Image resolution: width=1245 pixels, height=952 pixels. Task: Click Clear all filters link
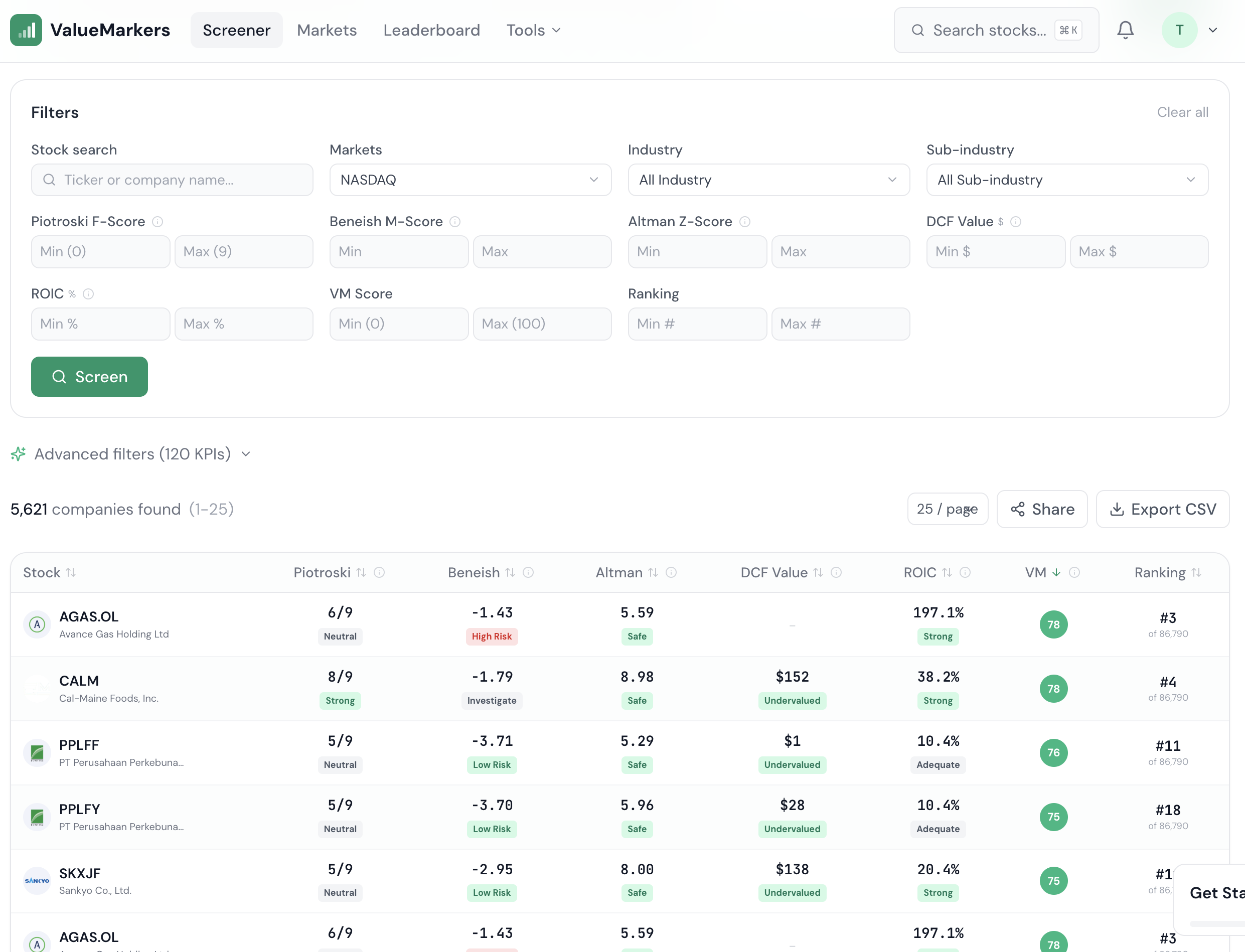pyautogui.click(x=1182, y=112)
